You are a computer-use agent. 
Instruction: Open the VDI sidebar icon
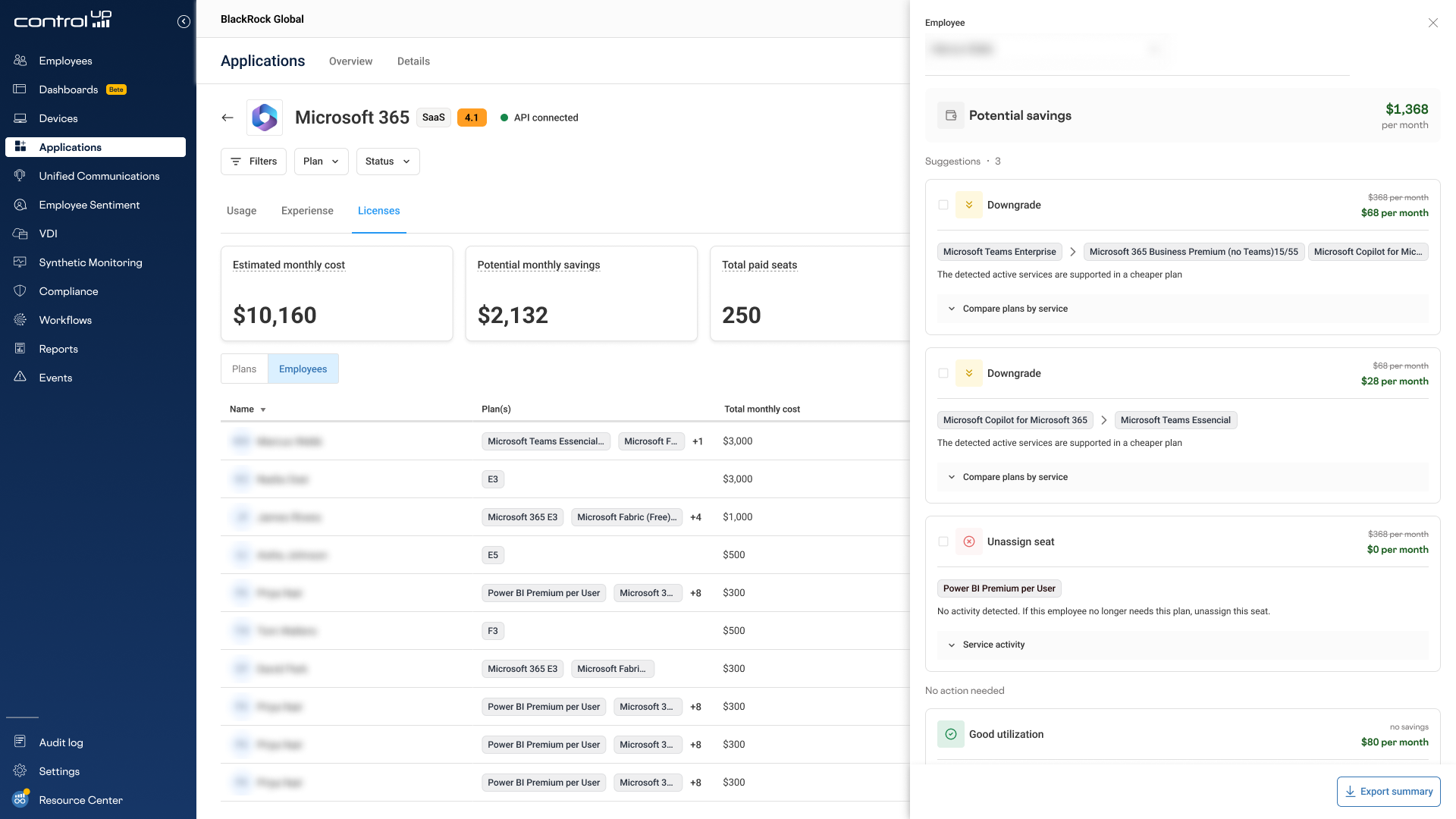coord(20,234)
